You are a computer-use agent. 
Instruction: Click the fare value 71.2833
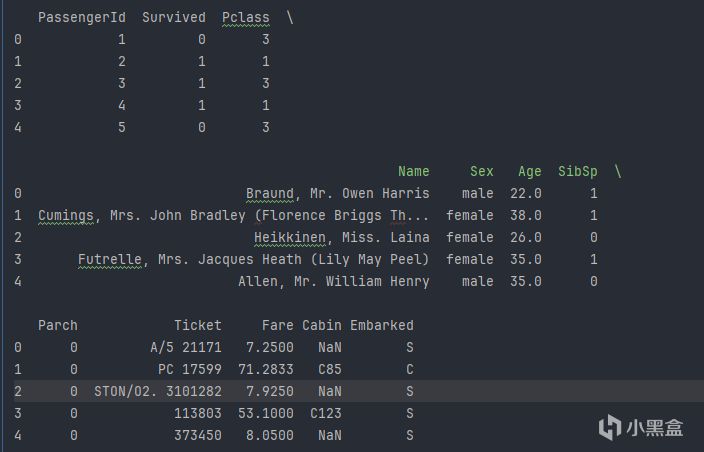[x=266, y=369]
